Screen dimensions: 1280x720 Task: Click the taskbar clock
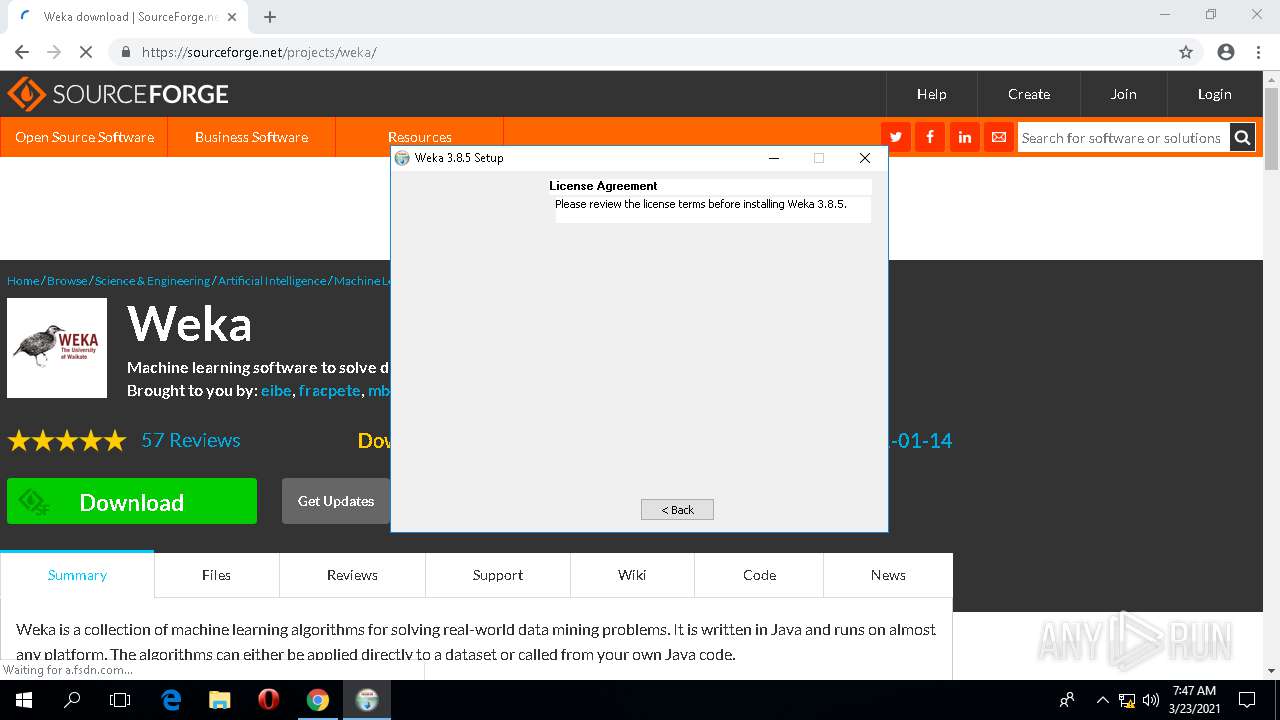(1194, 700)
